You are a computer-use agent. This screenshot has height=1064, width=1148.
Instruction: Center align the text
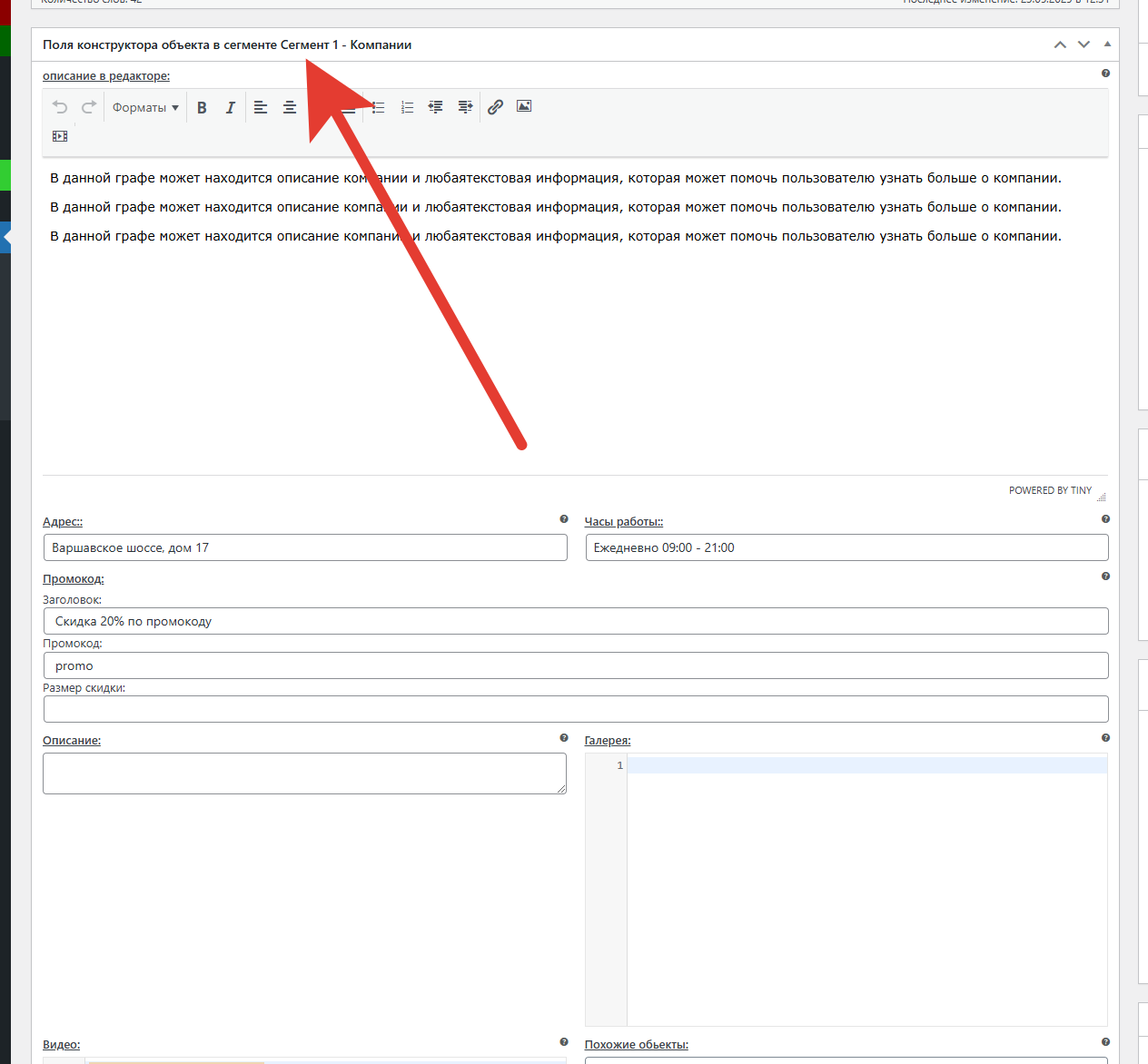290,107
